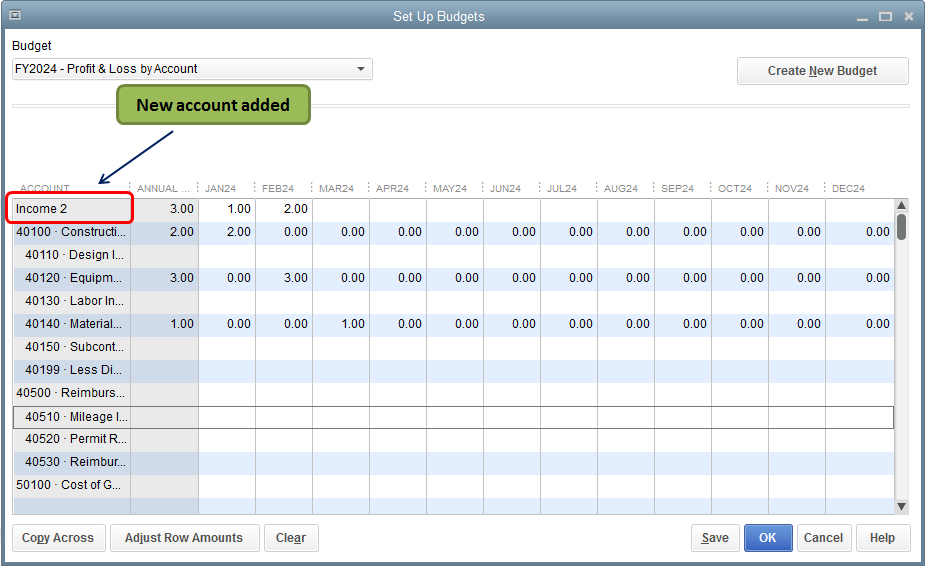Click the JUN24 column header
Screen dimensions: 925x566
(x=506, y=188)
